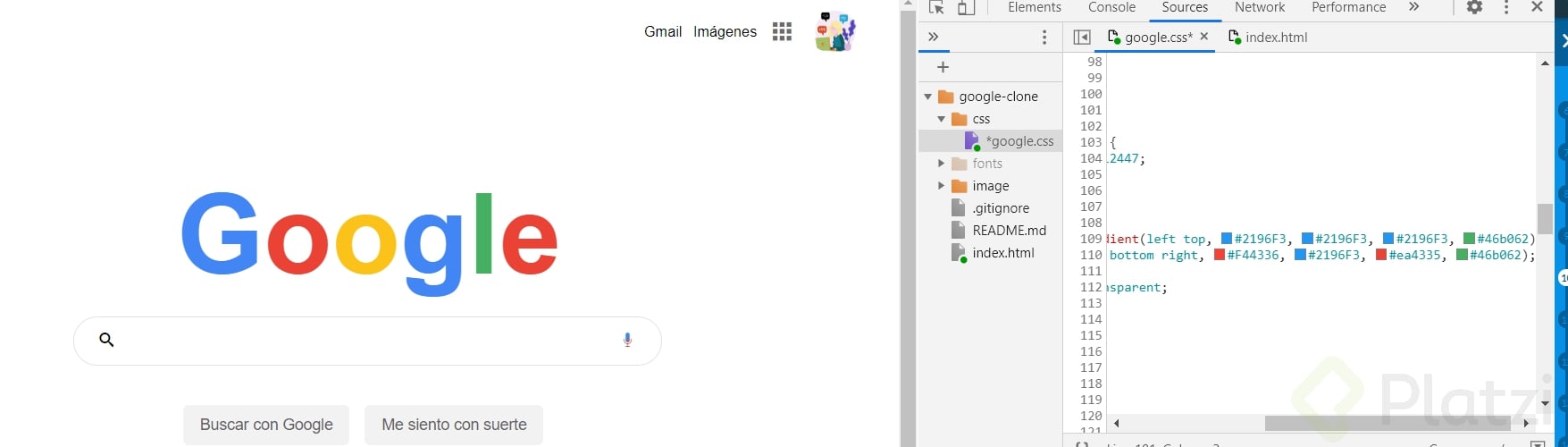Click the css folder icon
Viewport: 1568px width, 447px height.
tap(960, 119)
